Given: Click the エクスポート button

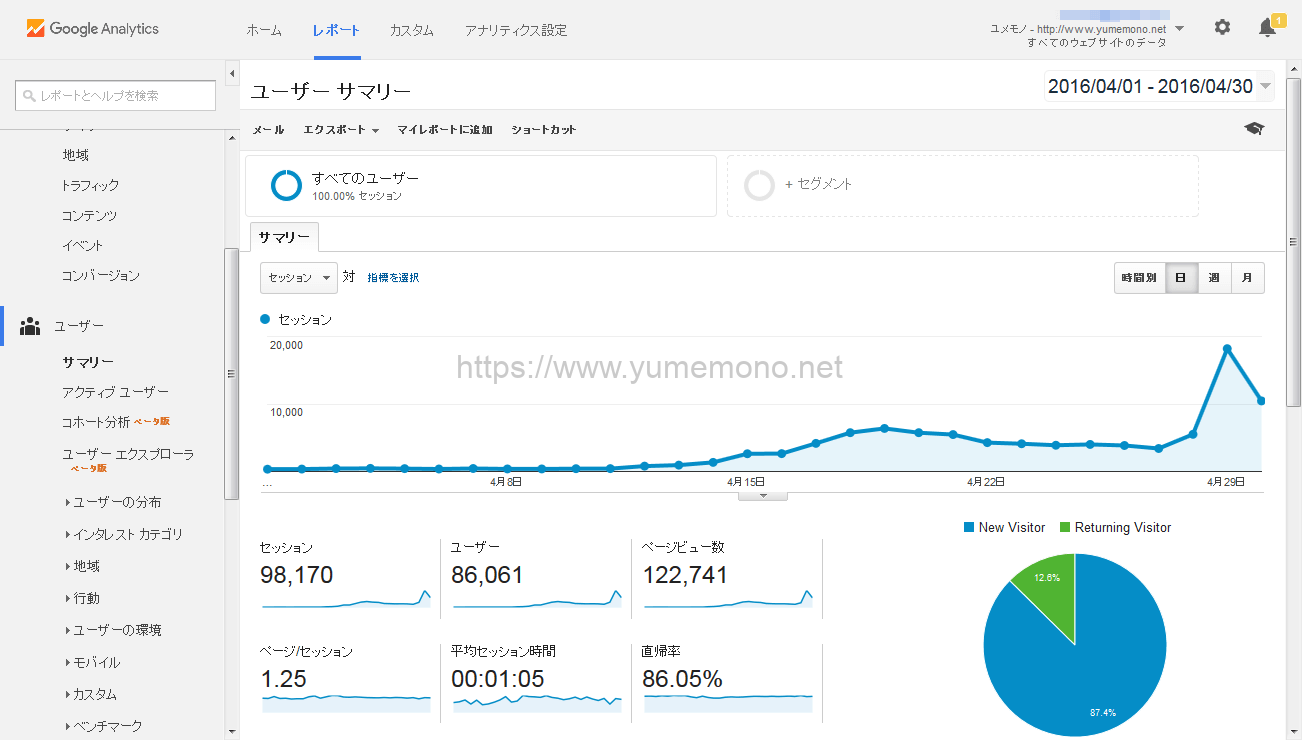Looking at the screenshot, I should 340,130.
